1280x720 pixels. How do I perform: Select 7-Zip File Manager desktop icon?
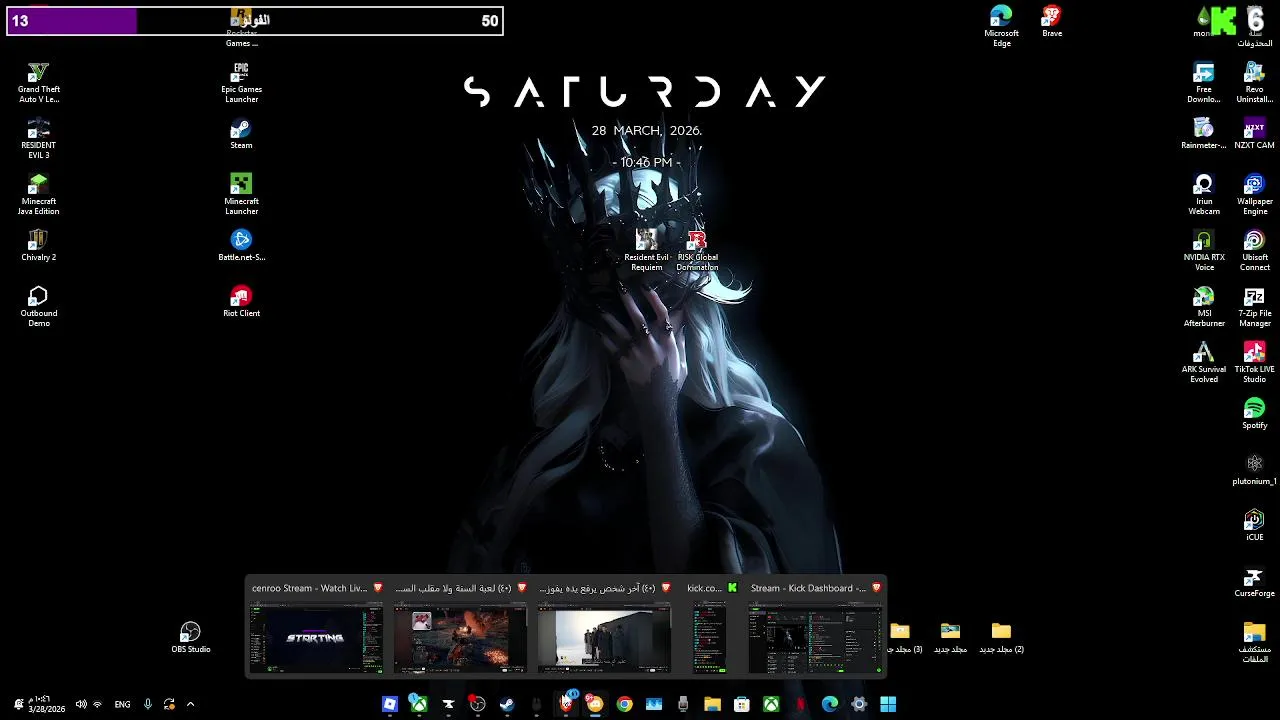click(1254, 307)
